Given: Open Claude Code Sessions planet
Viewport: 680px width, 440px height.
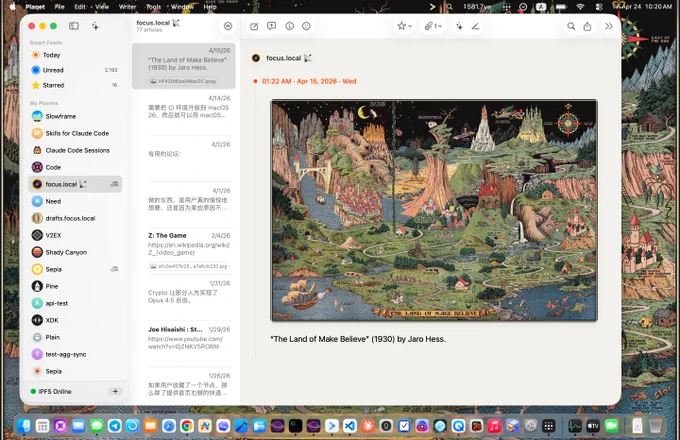Looking at the screenshot, I should click(x=75, y=150).
